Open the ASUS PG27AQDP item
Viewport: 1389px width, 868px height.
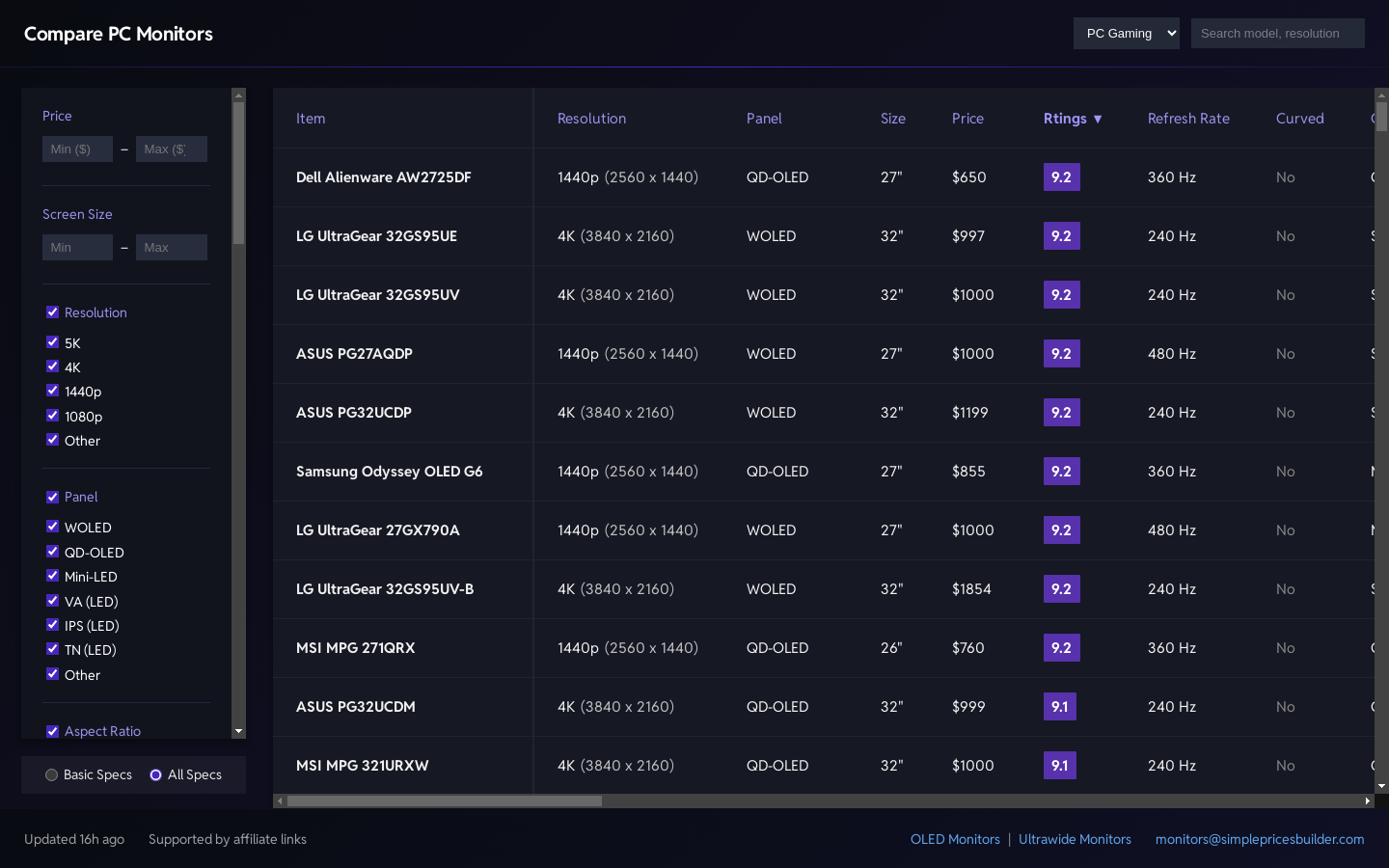(354, 354)
